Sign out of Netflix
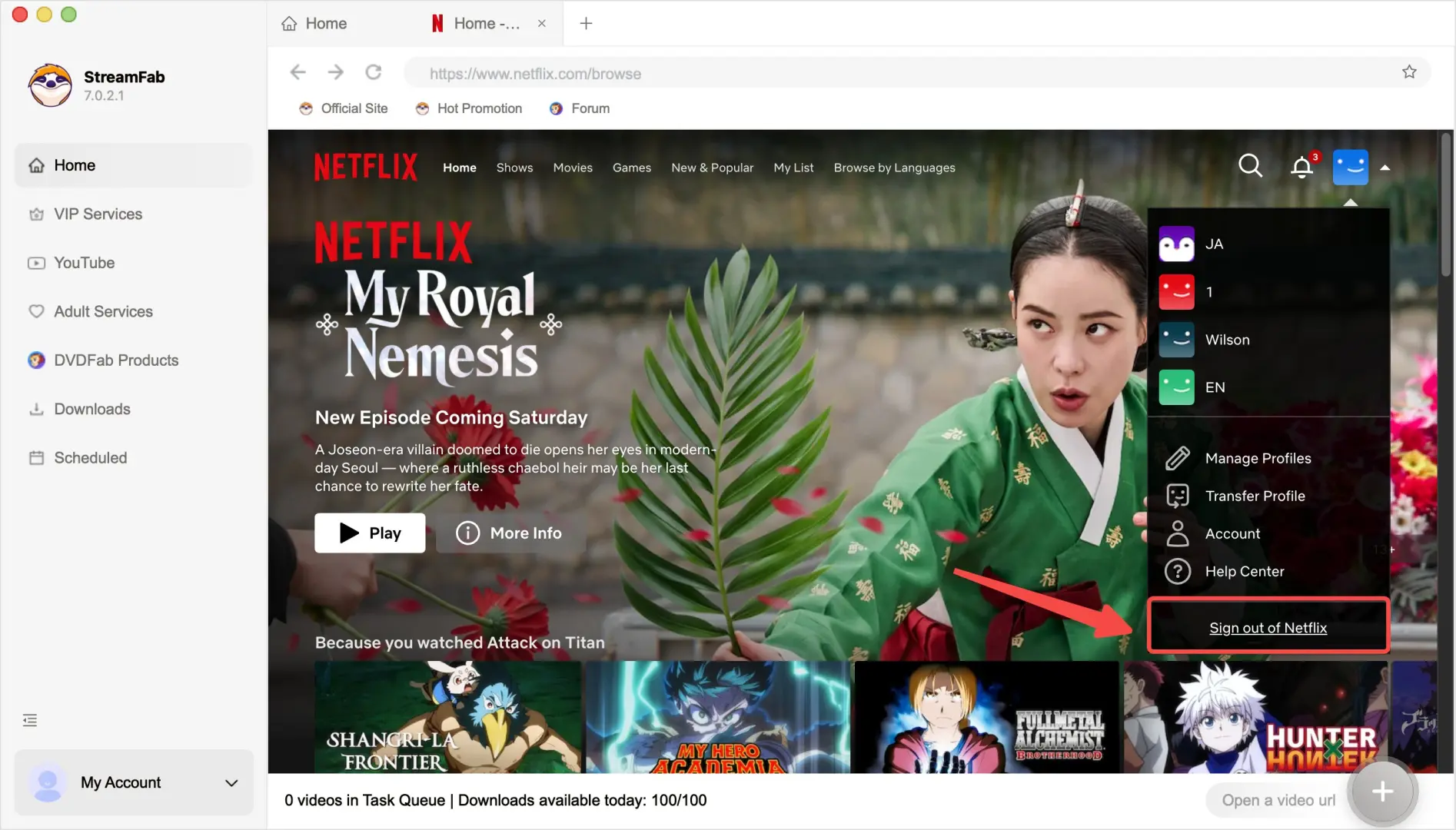 (1268, 628)
